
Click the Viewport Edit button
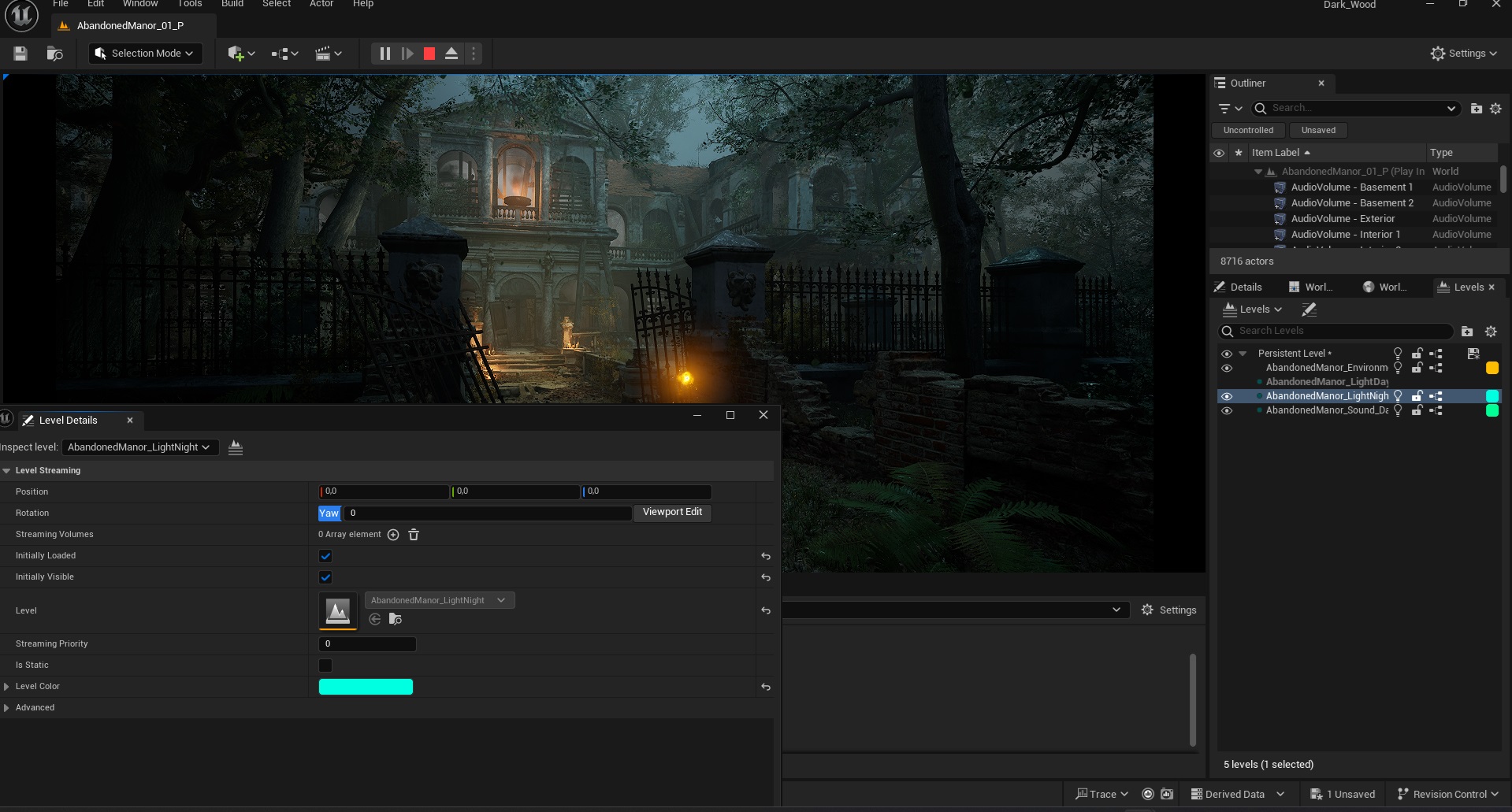click(672, 513)
